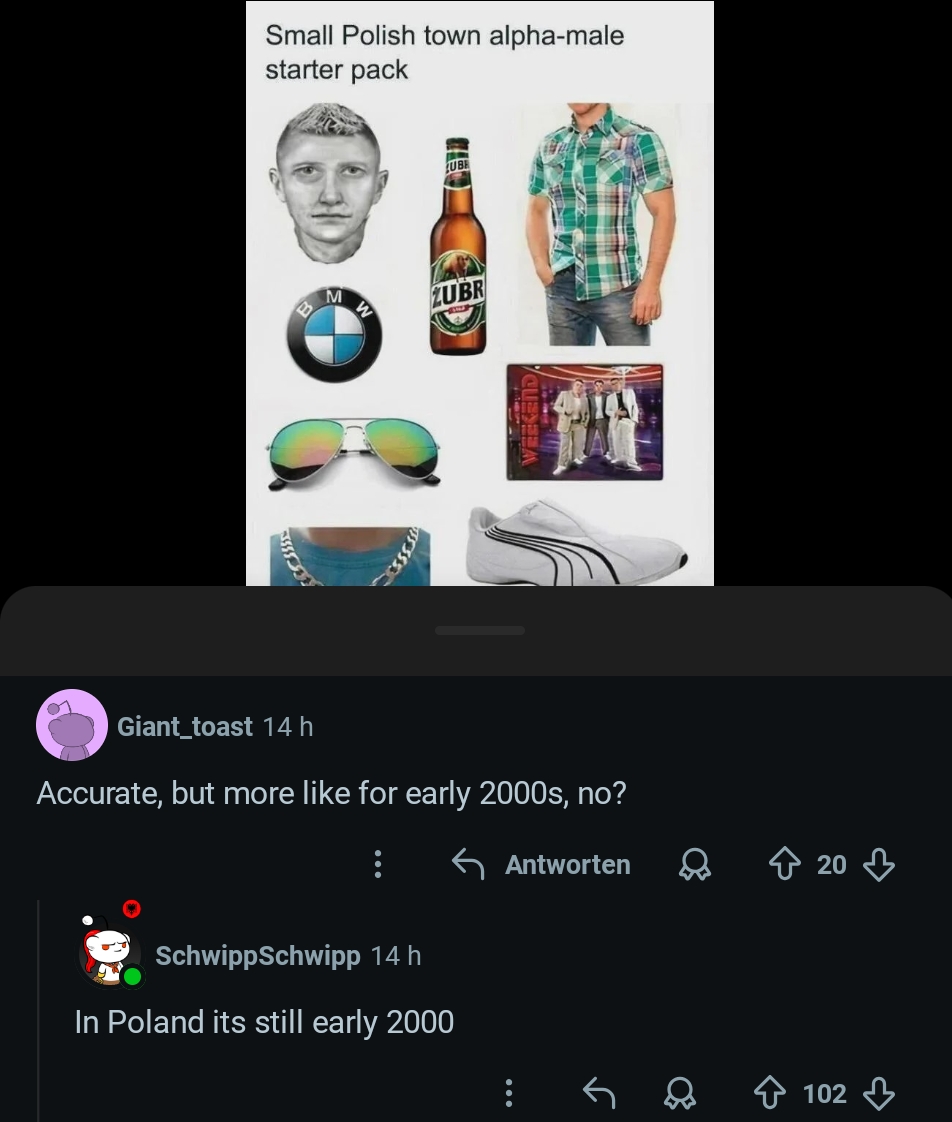Give award to Giant_toast's comment
The height and width of the screenshot is (1122, 952).
(x=693, y=865)
